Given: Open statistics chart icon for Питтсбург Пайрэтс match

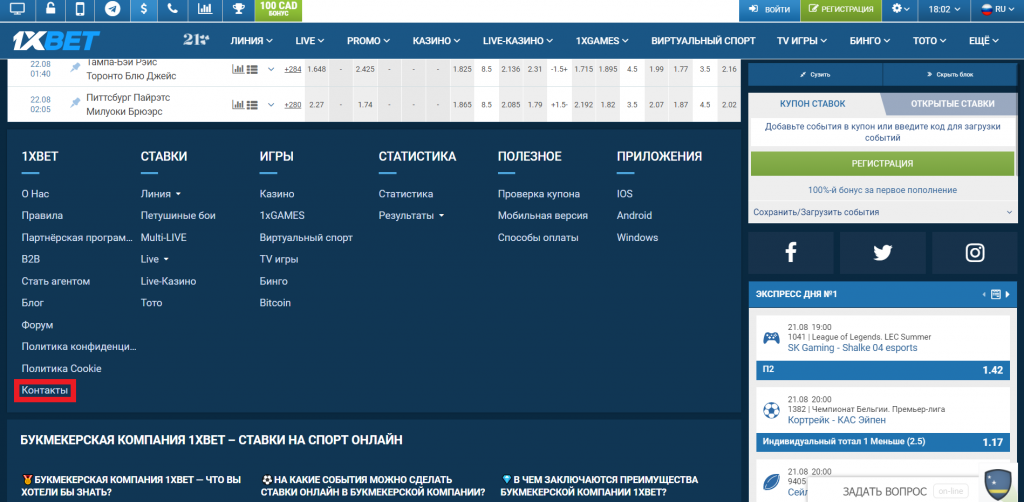Looking at the screenshot, I should (x=238, y=104).
